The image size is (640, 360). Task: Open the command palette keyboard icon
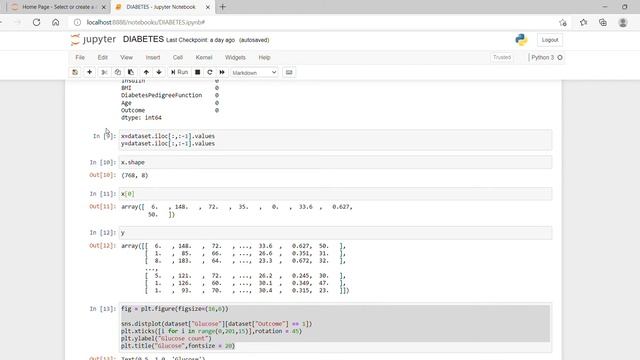pyautogui.click(x=289, y=72)
